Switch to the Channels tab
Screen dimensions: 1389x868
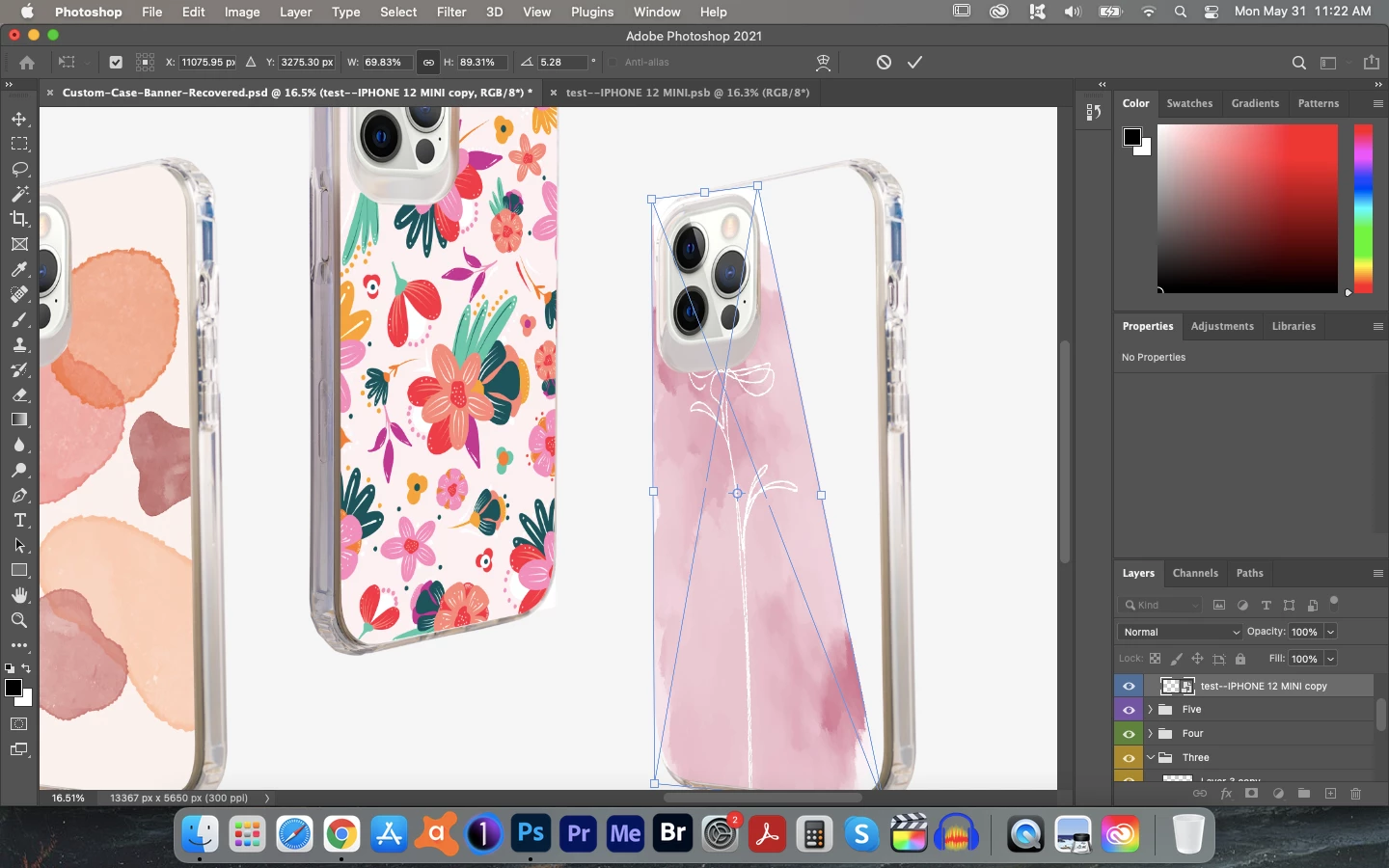[x=1195, y=573]
